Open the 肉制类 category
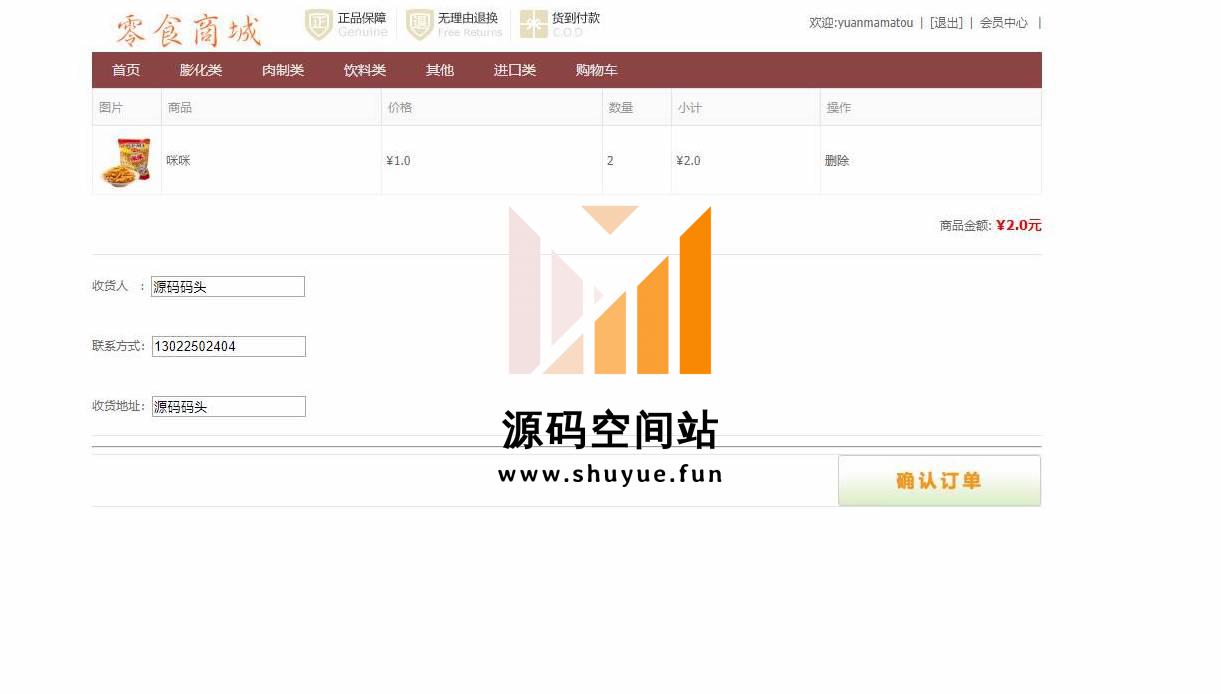The image size is (1221, 694). point(283,70)
